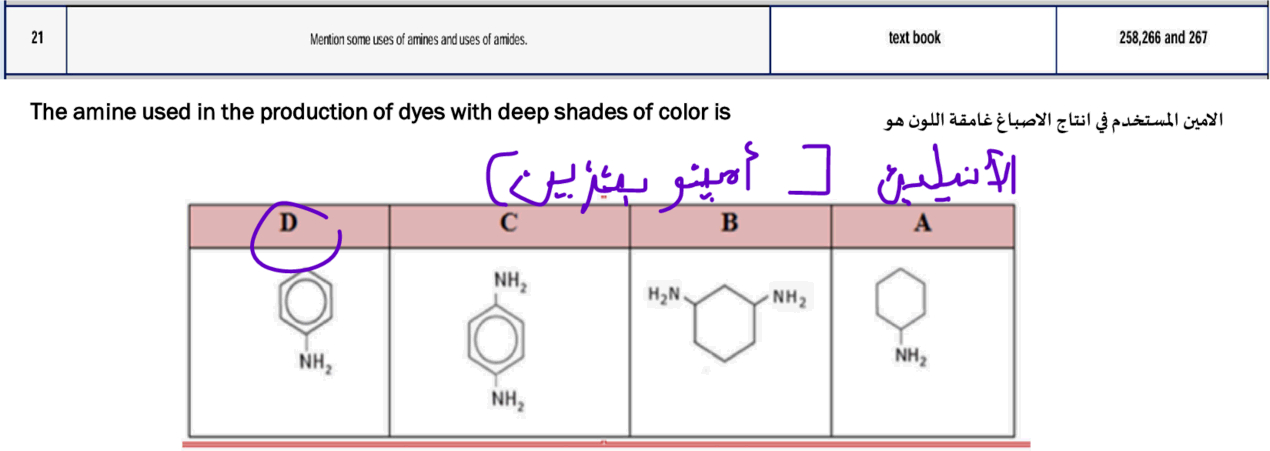The height and width of the screenshot is (451, 1270).
Task: Click the English question about dyes
Action: click(x=381, y=112)
